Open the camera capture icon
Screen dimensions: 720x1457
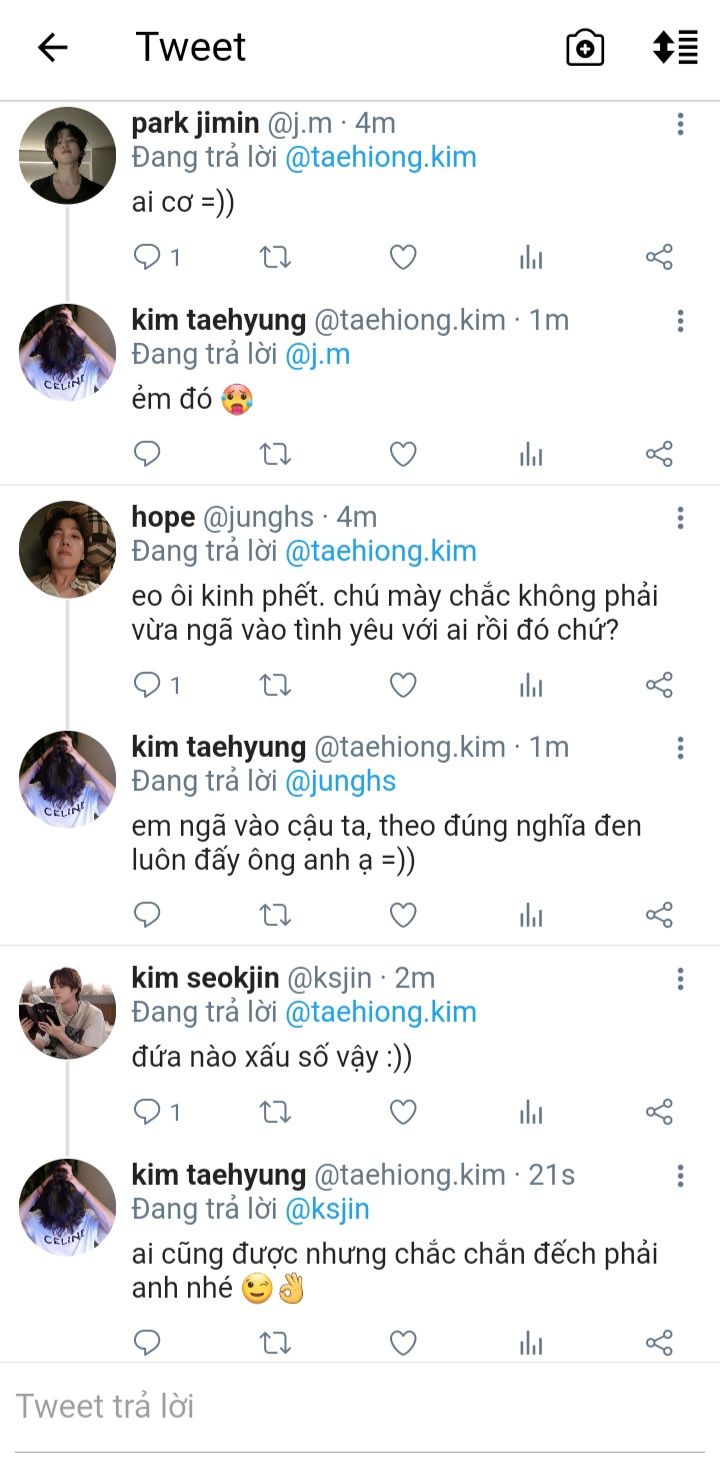pyautogui.click(x=585, y=47)
